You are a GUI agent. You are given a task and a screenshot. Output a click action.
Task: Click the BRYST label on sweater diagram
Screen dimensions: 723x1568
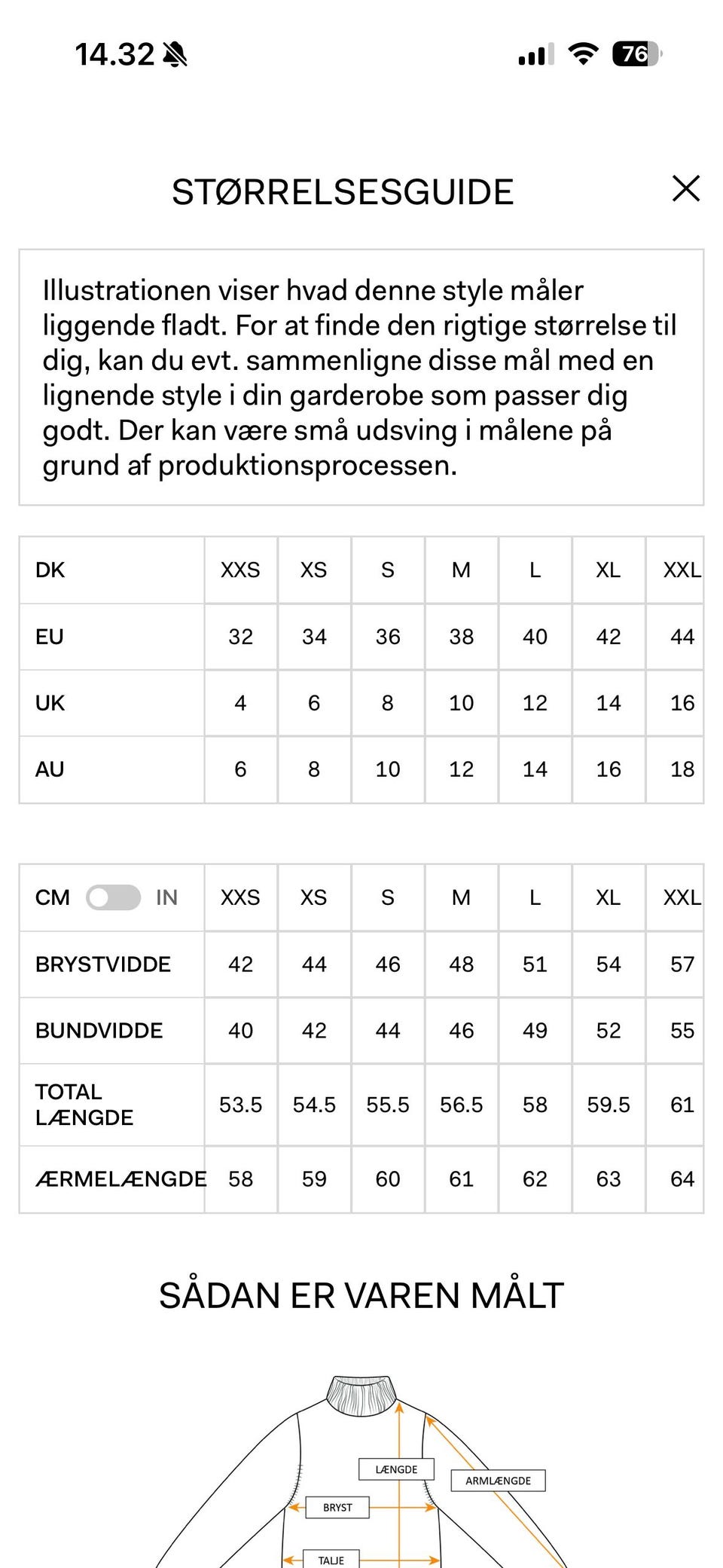(x=337, y=1507)
